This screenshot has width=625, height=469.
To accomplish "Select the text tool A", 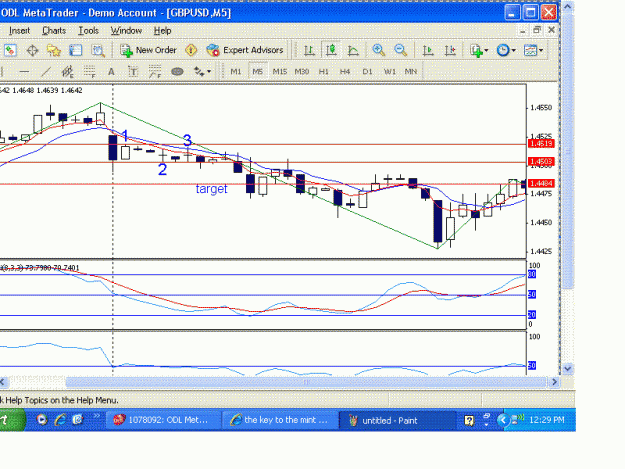I will point(111,72).
